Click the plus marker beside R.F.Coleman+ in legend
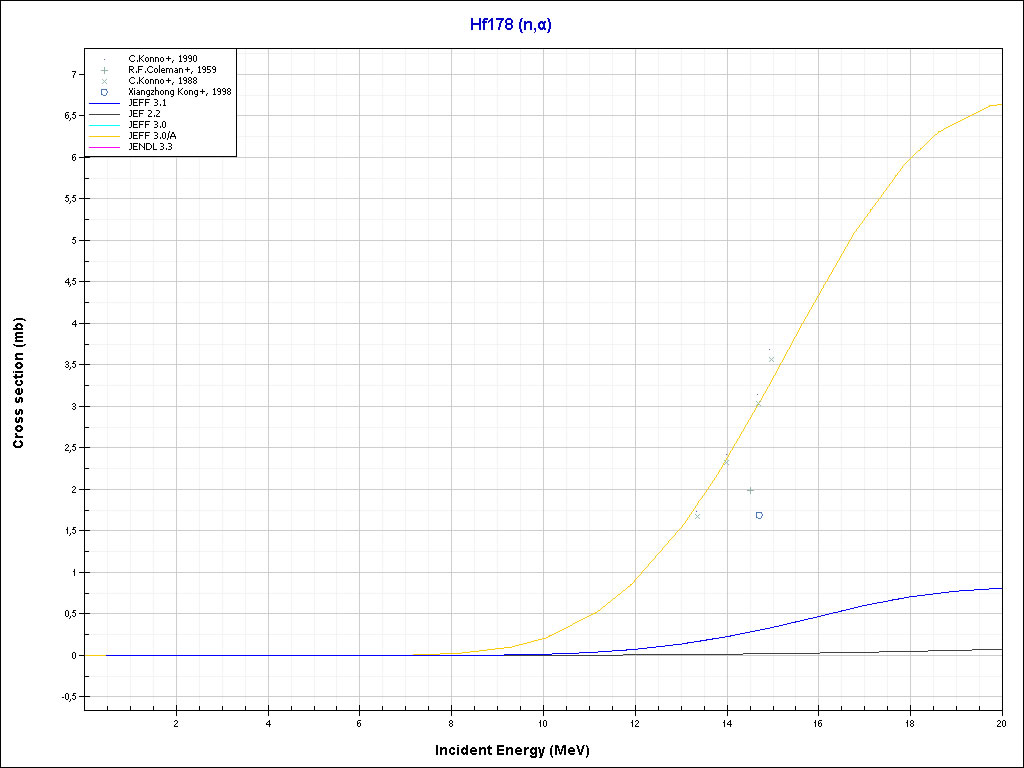Image resolution: width=1024 pixels, height=768 pixels. (104, 70)
